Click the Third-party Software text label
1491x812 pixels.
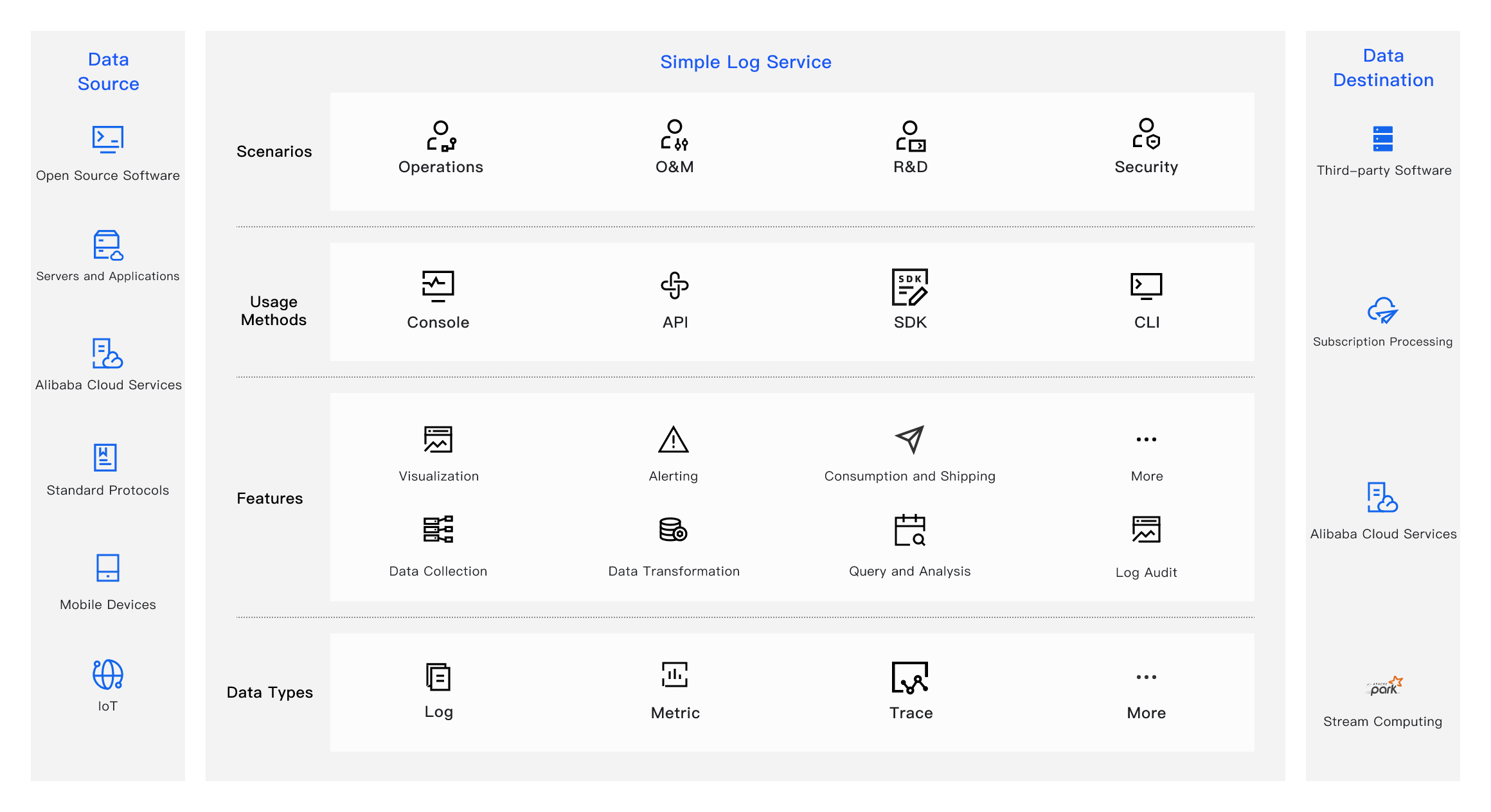tap(1383, 171)
